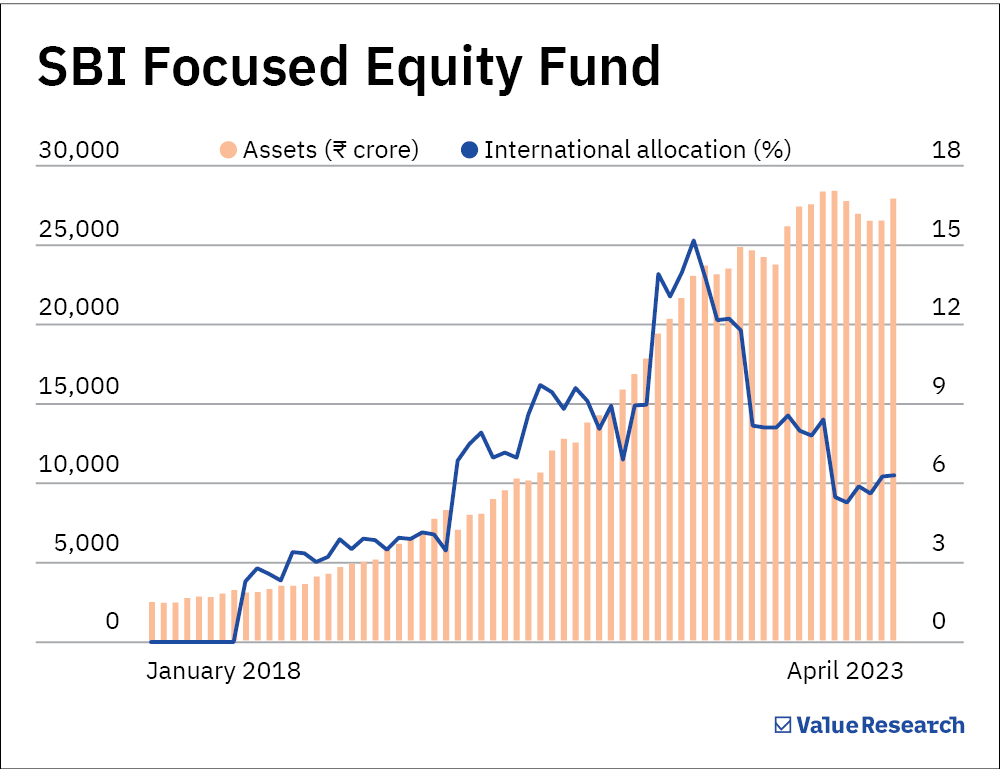
Task: Click the 6 label on right axis
Action: coord(939,465)
